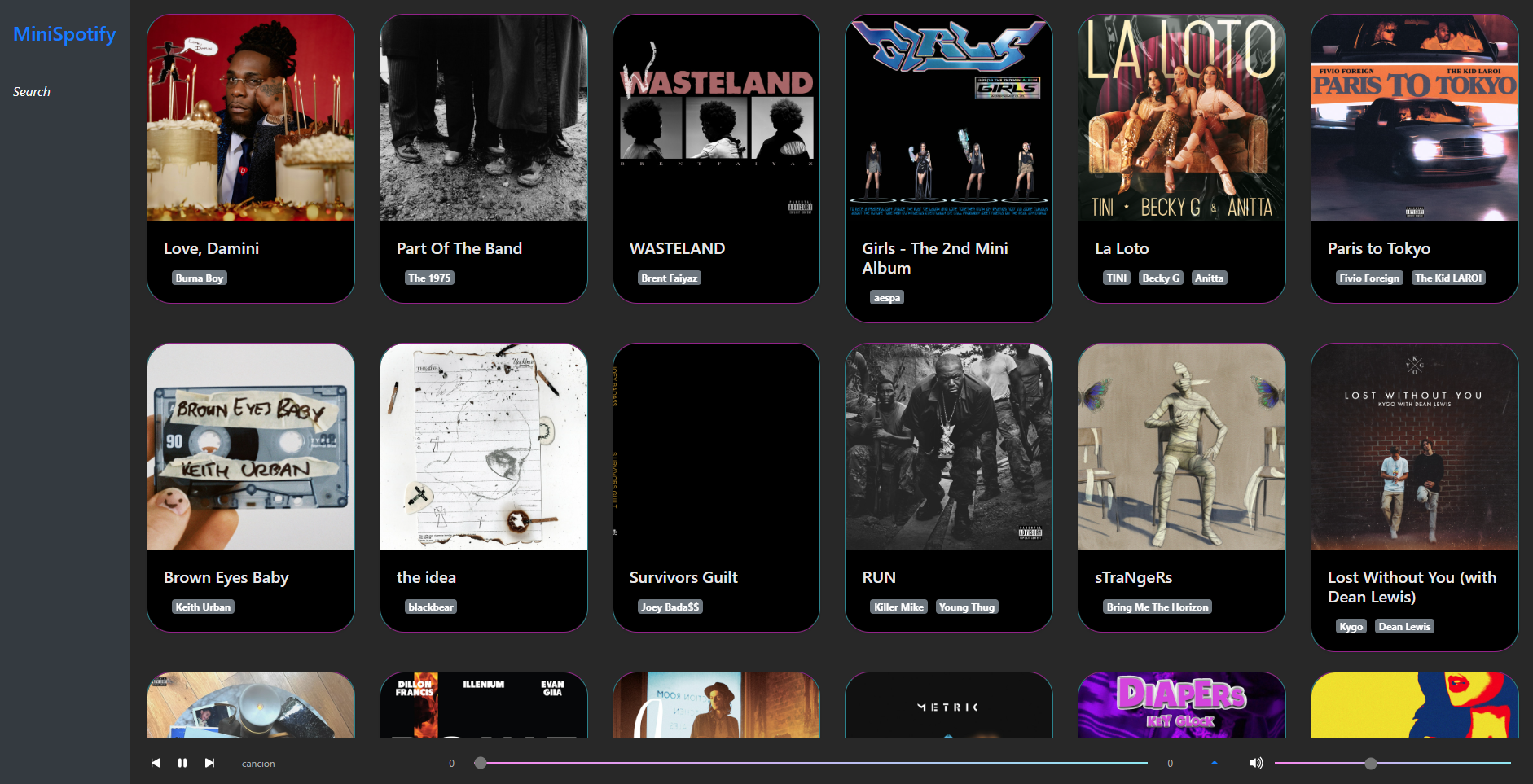Go to the MiniSpotify home logo

click(64, 34)
